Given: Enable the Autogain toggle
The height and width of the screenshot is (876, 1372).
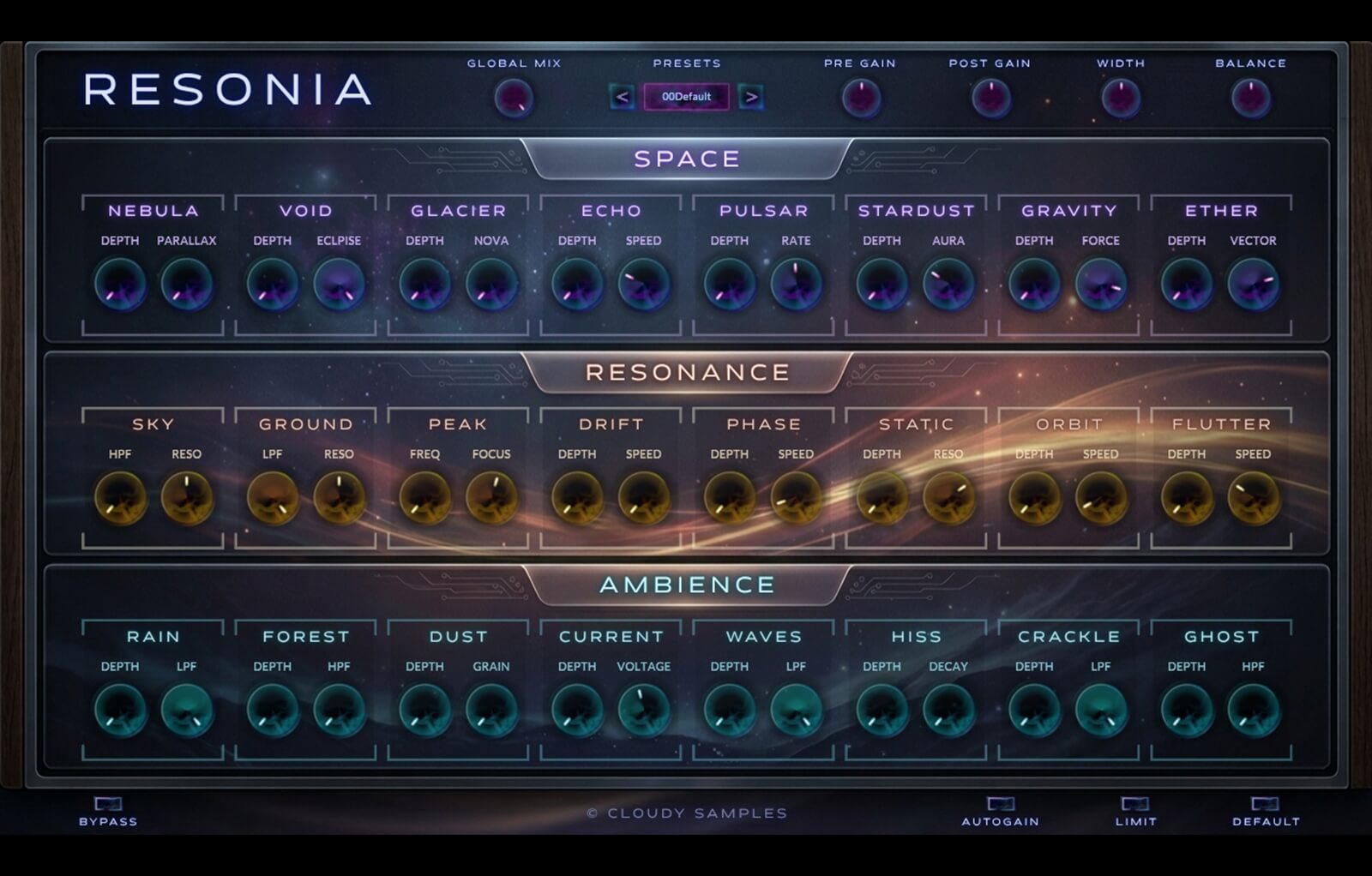Looking at the screenshot, I should point(1000,803).
